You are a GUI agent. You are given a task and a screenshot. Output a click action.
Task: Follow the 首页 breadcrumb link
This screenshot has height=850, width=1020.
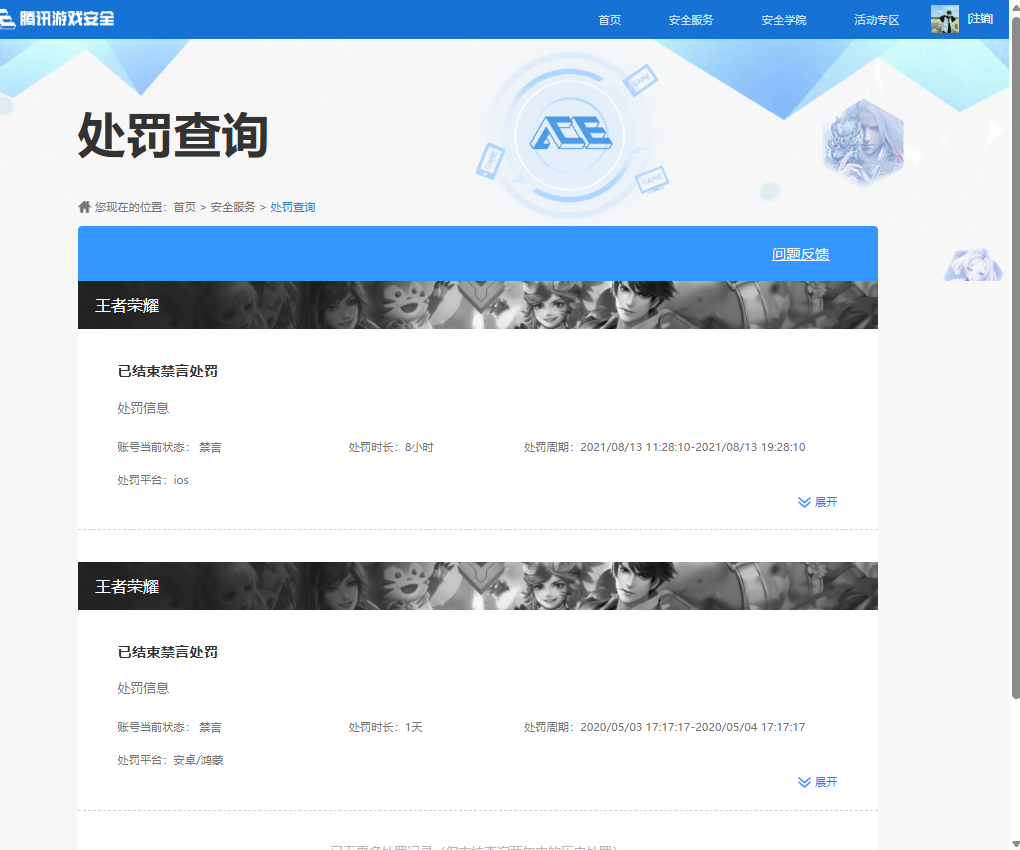(185, 207)
